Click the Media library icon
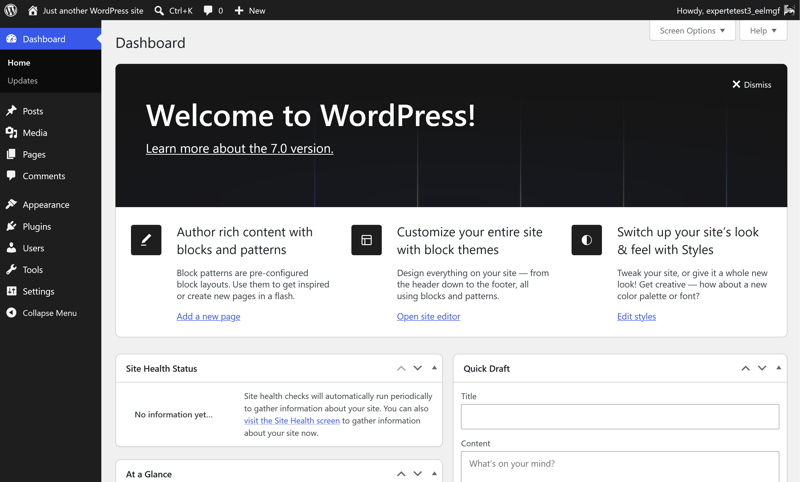The image size is (800, 482). click(11, 133)
